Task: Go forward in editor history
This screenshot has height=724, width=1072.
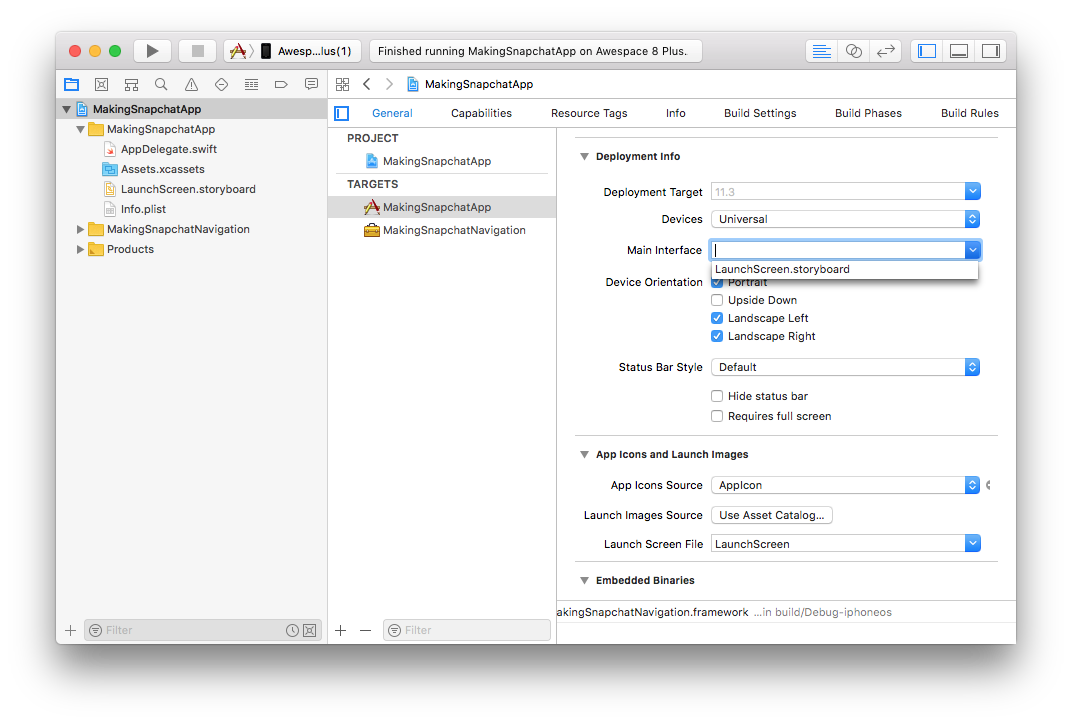Action: click(x=389, y=84)
